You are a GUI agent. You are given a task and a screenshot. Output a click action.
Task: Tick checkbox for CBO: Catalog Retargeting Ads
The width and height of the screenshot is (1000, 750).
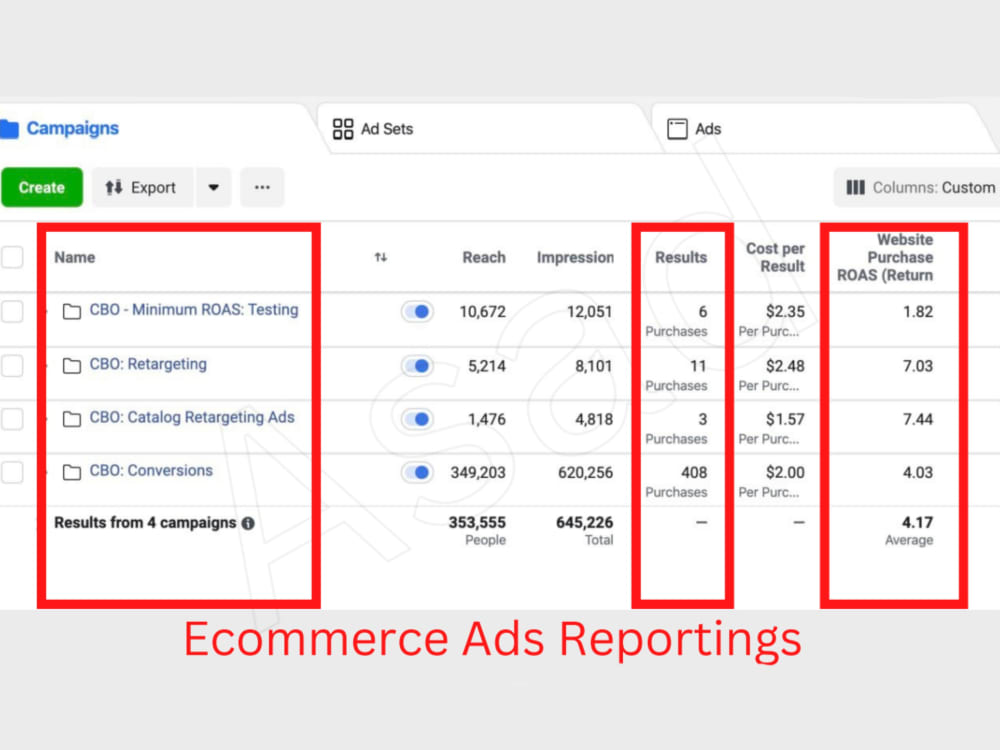click(11, 419)
